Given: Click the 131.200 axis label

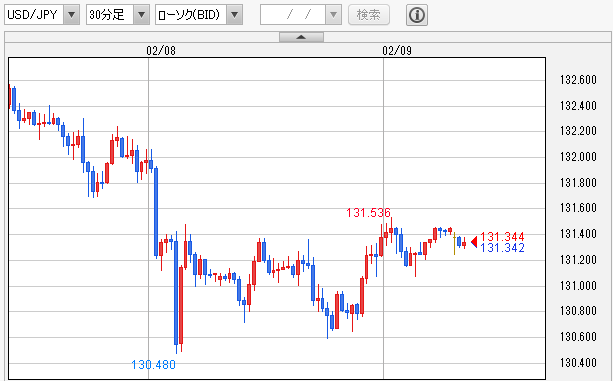Looking at the screenshot, I should 578,259.
